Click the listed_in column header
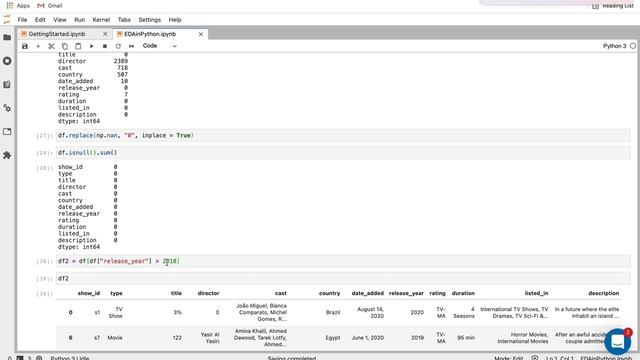The height and width of the screenshot is (360, 640). tap(536, 293)
